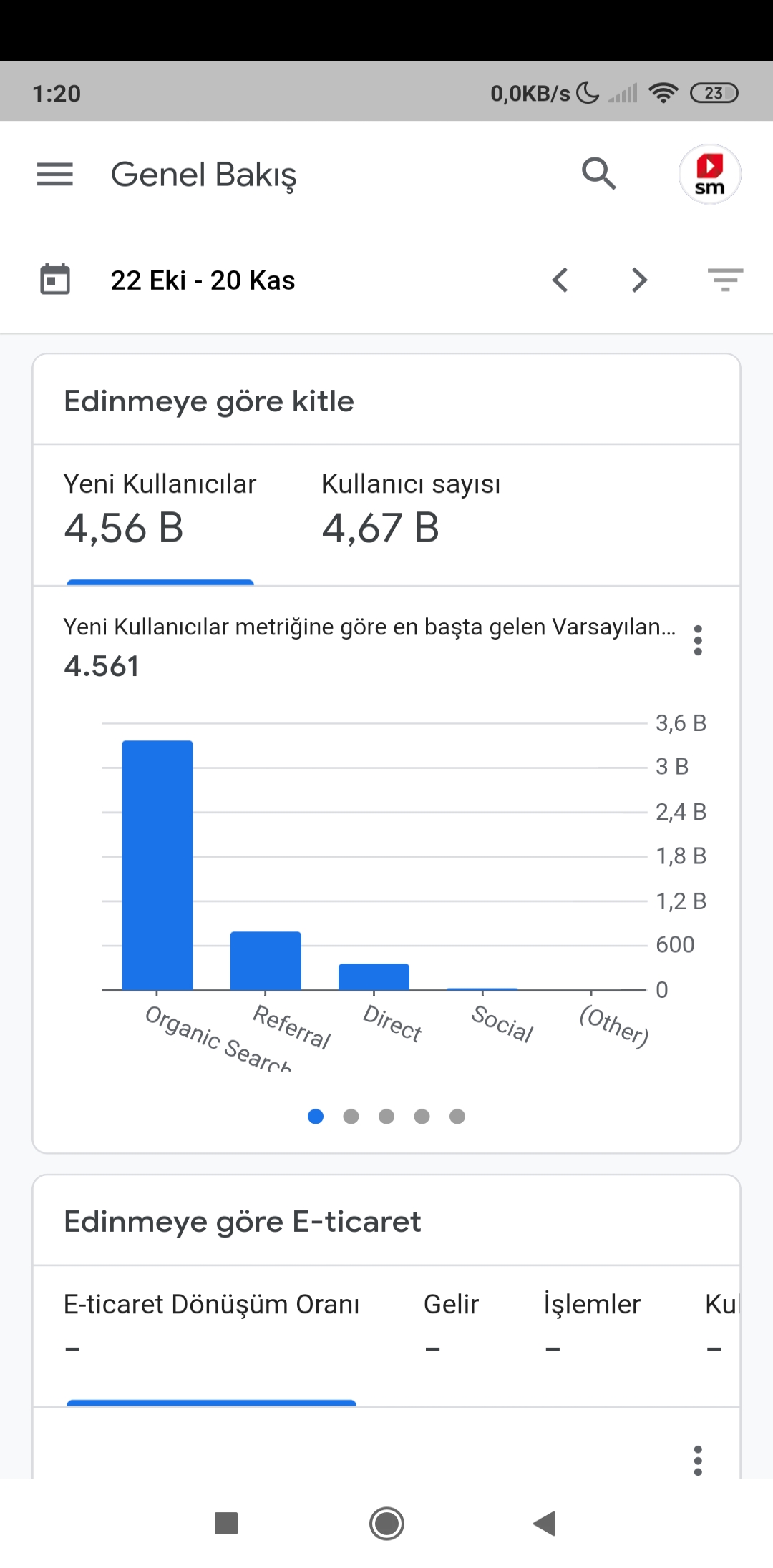Select the Yeni Kullanıcılar metric tab
The image size is (773, 1568).
coord(160,510)
